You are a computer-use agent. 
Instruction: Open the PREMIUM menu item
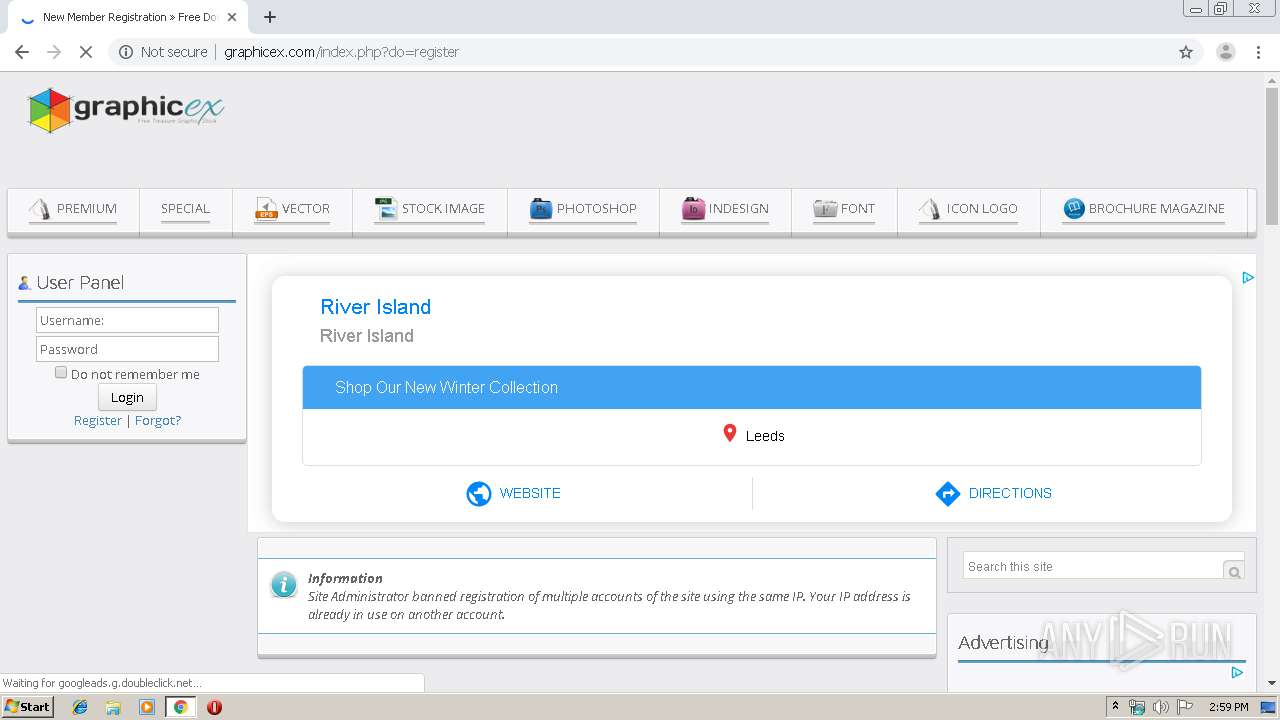(73, 209)
